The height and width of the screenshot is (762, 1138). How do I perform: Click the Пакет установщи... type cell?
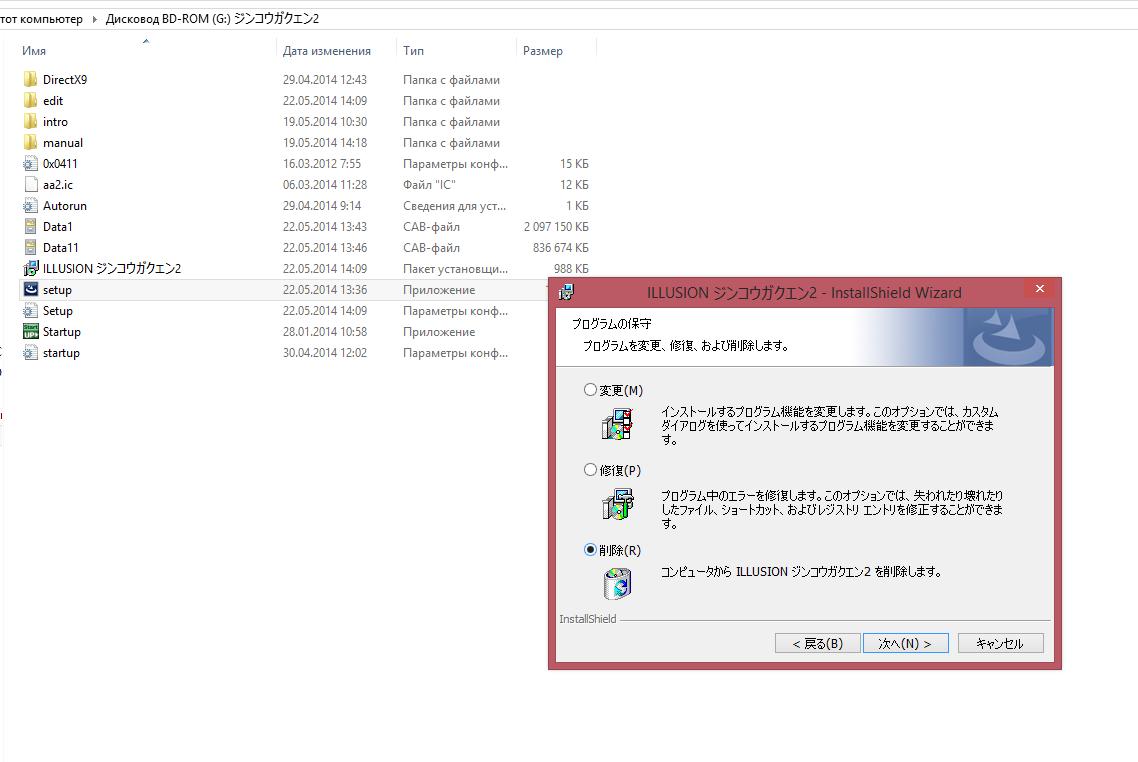pos(455,269)
